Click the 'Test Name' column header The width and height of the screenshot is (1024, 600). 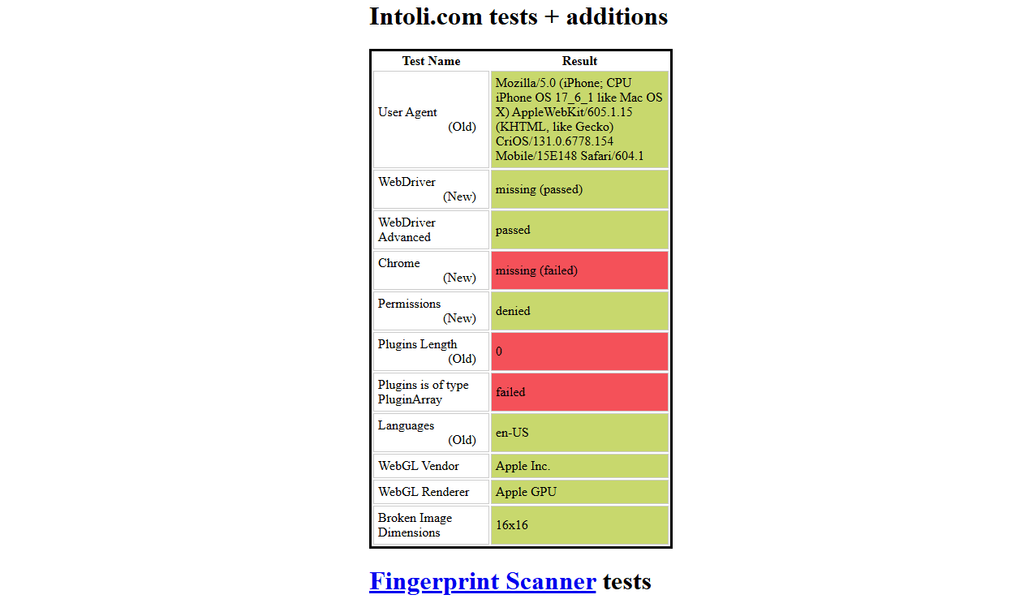(x=431, y=61)
